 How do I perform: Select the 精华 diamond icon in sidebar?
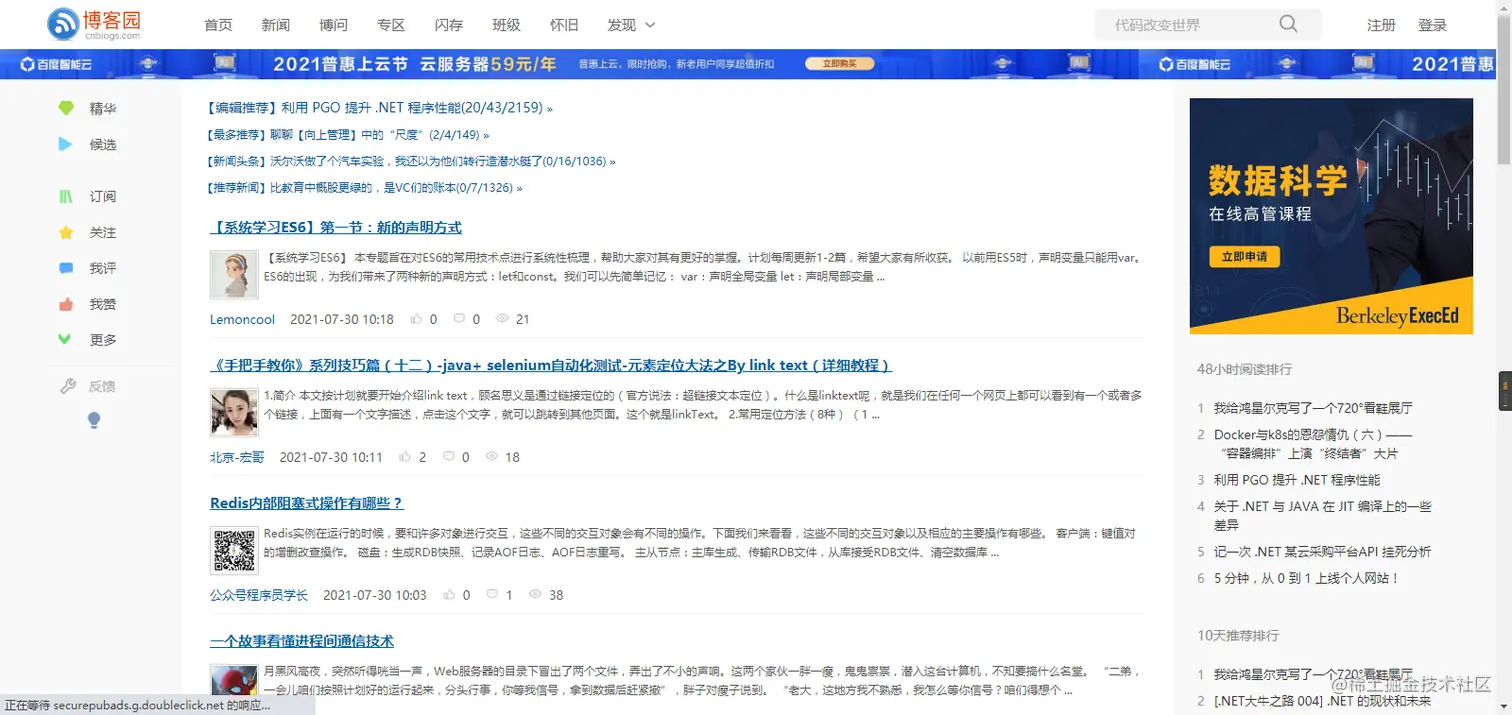[x=65, y=108]
